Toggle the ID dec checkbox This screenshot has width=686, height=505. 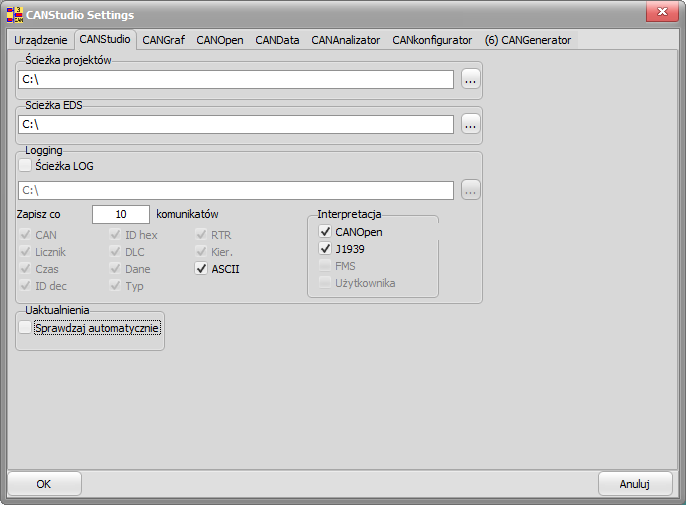pos(25,286)
